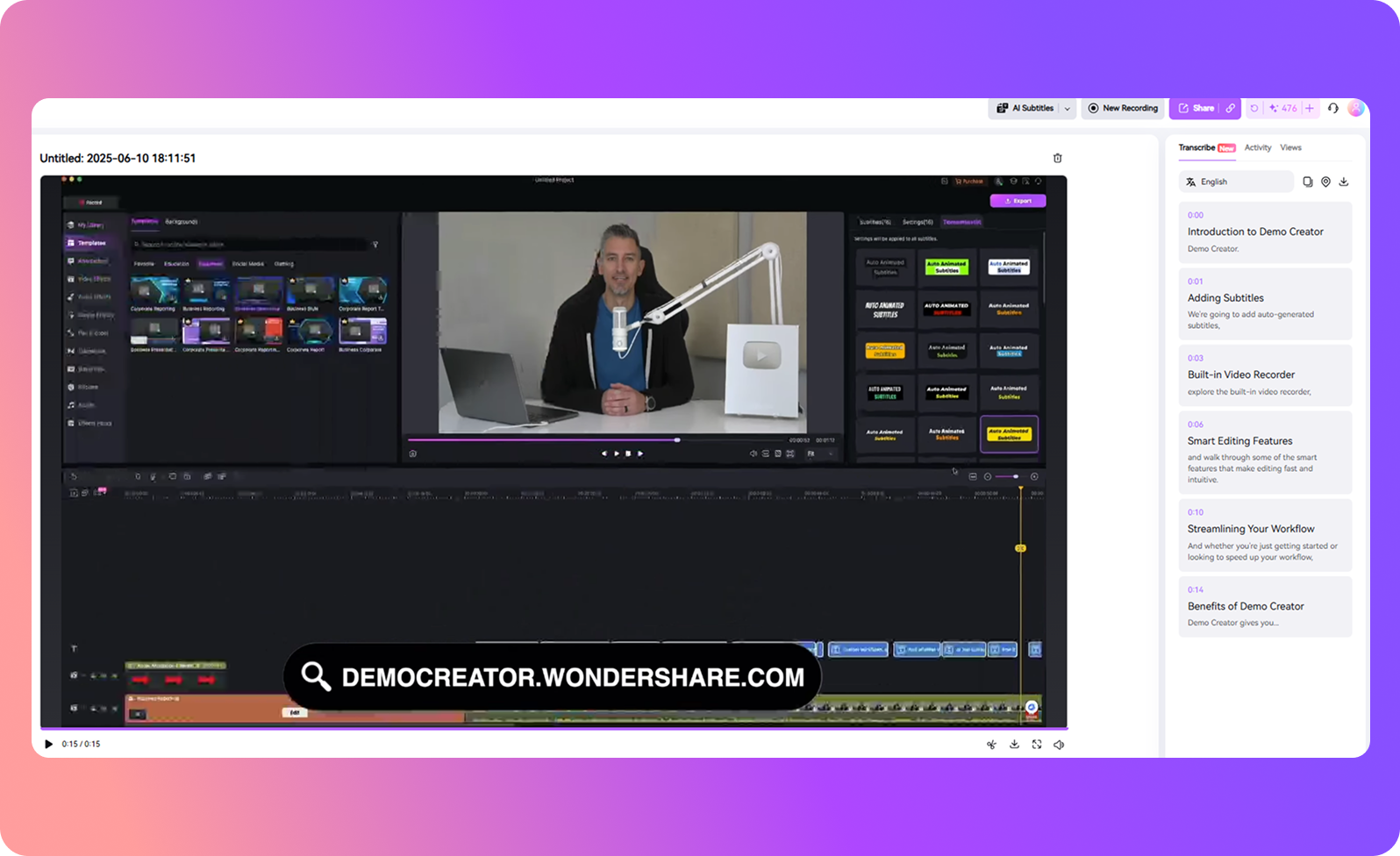This screenshot has height=856, width=1400.
Task: Open support via the headset icon
Action: coord(1333,109)
